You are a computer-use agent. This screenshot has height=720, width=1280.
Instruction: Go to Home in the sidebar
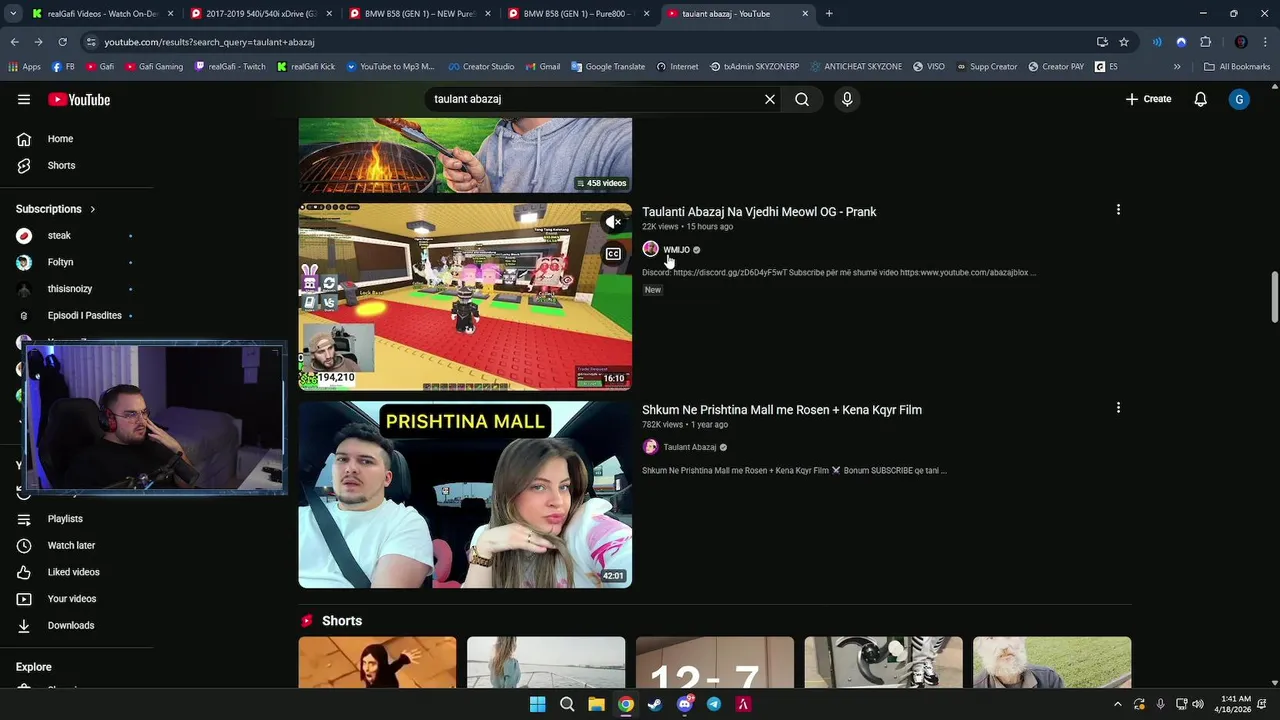pyautogui.click(x=60, y=139)
